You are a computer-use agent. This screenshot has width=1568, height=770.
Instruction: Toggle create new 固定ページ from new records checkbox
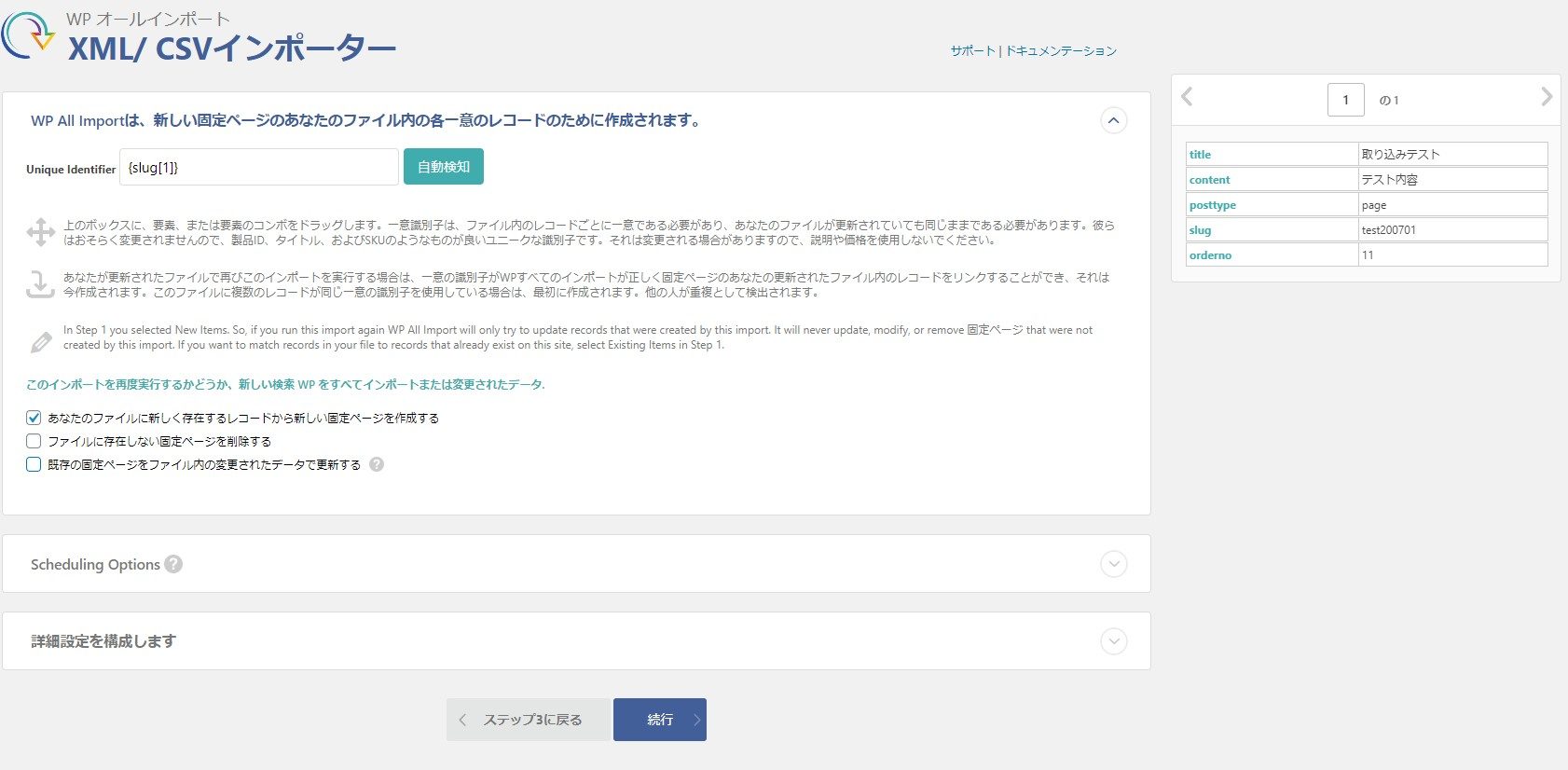[34, 418]
